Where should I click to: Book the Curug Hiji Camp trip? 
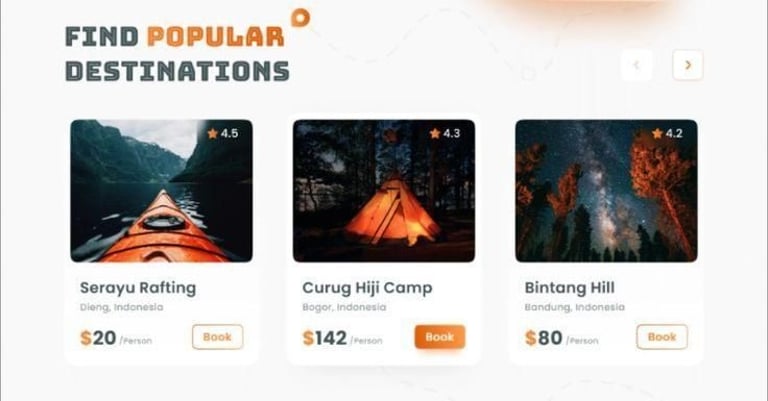(440, 337)
